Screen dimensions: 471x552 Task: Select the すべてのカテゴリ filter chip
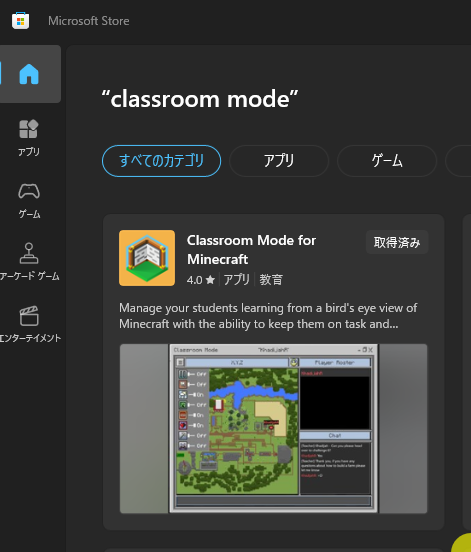coord(162,161)
